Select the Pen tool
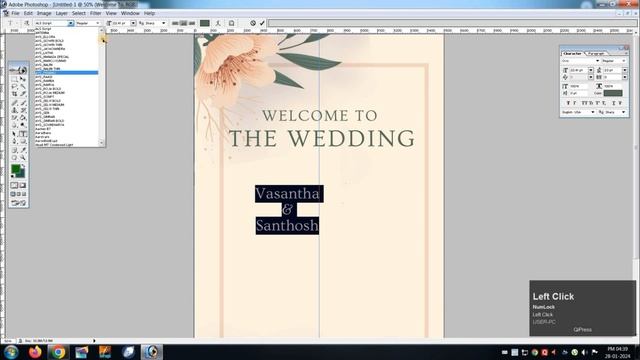The image size is (640, 360). [x=14, y=142]
